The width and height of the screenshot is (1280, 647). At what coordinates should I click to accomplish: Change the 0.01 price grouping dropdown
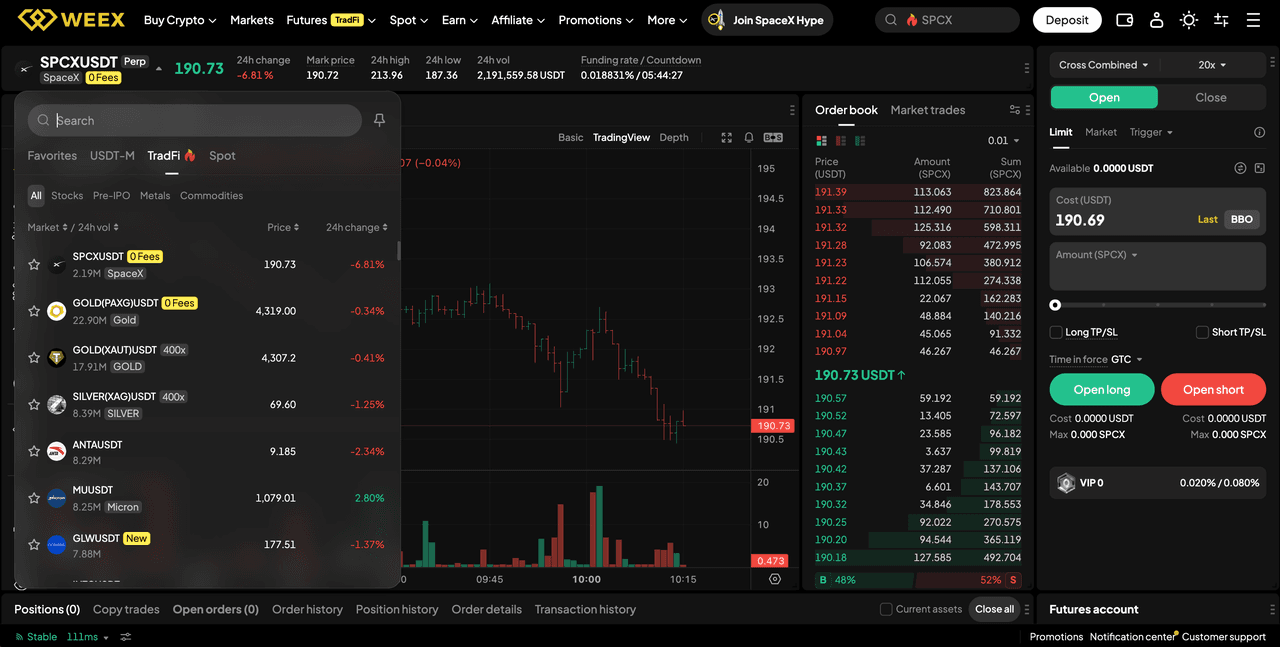click(x=1003, y=141)
